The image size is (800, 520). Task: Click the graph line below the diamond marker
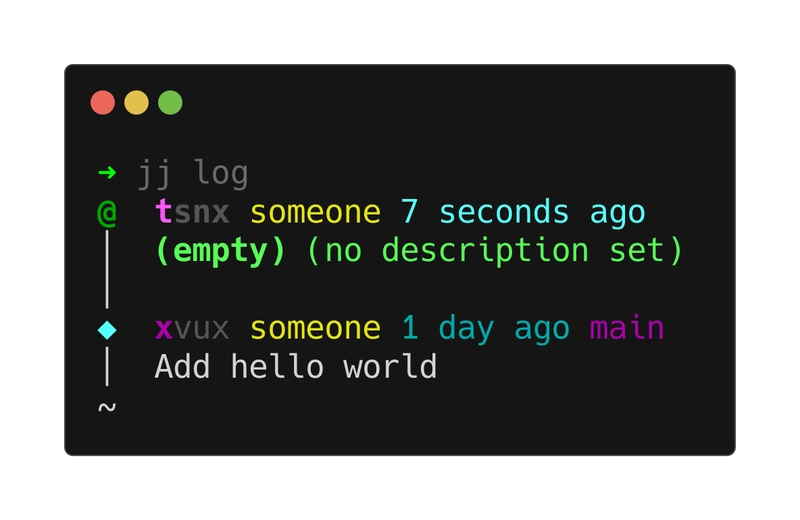pyautogui.click(x=107, y=366)
